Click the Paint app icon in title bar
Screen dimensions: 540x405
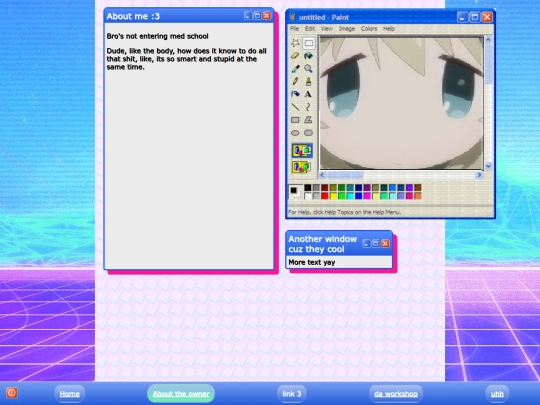(293, 17)
